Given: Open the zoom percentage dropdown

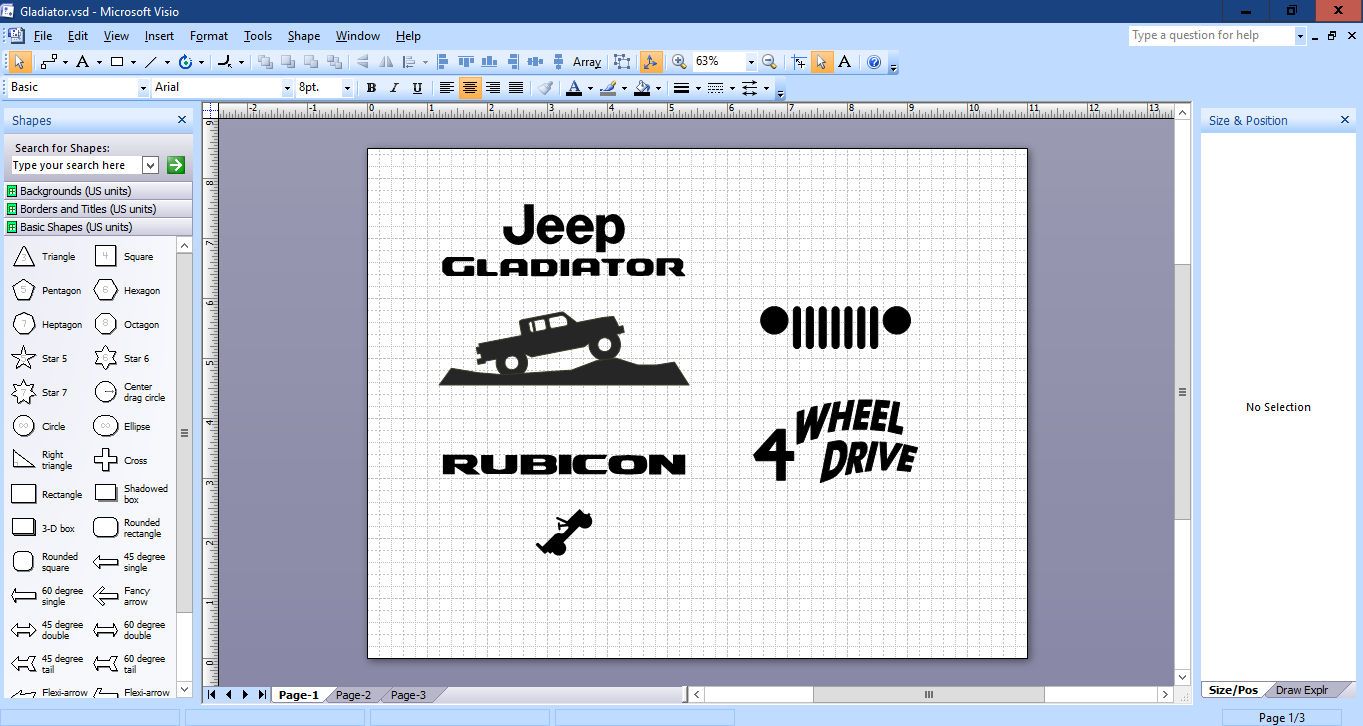Looking at the screenshot, I should coord(750,62).
